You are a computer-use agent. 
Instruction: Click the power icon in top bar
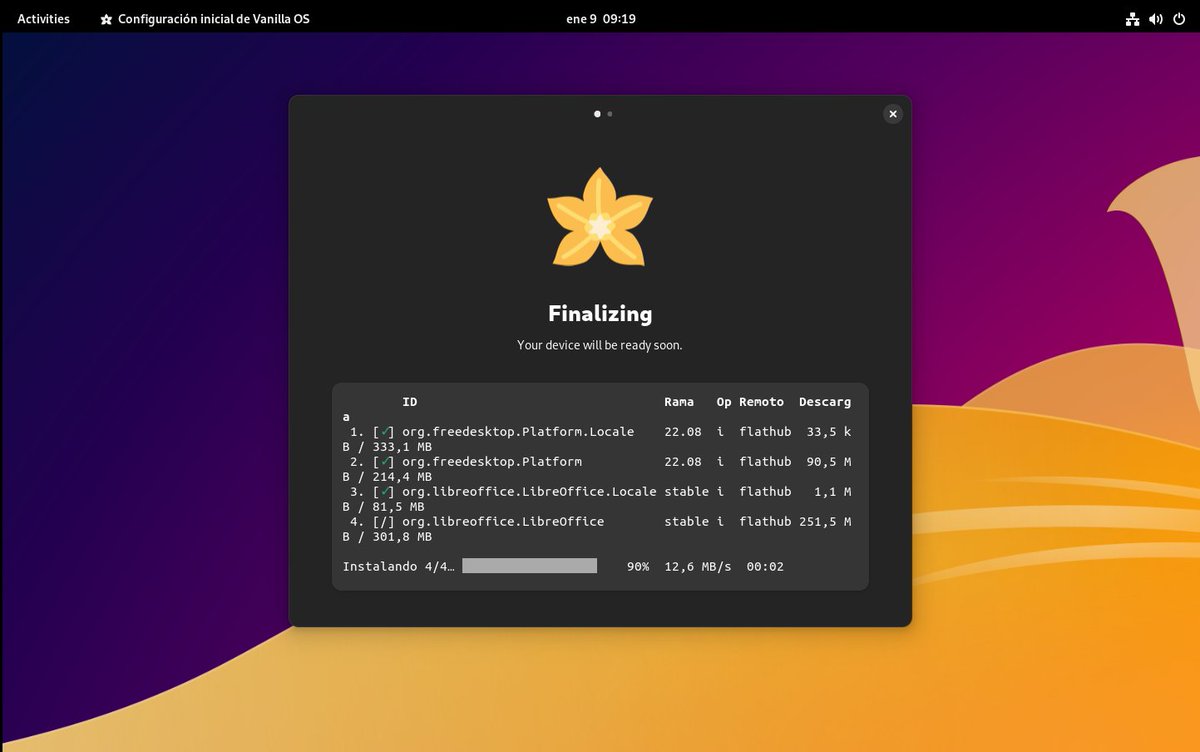click(1178, 18)
